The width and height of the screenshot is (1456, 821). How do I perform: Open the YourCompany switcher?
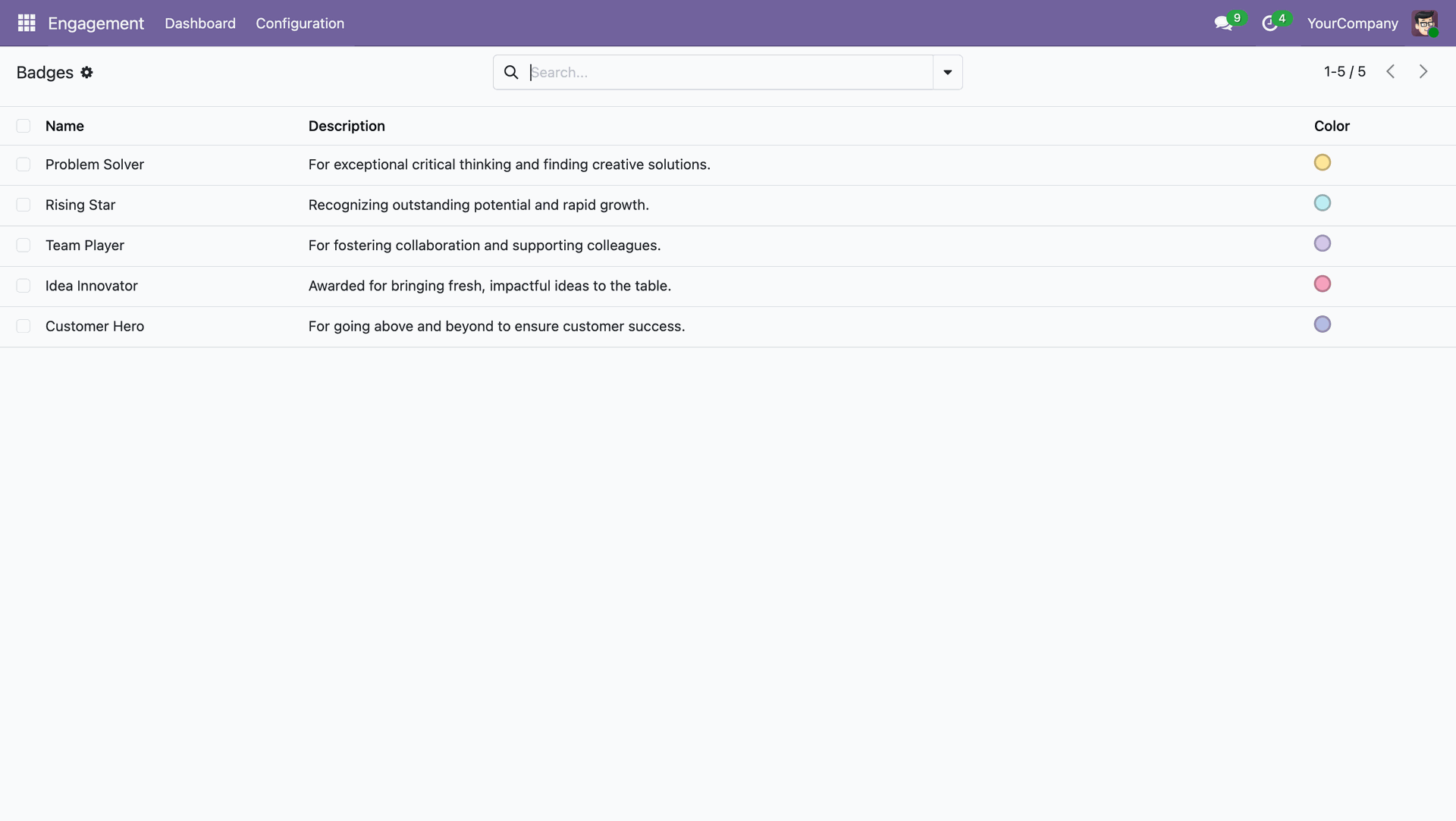tap(1352, 24)
